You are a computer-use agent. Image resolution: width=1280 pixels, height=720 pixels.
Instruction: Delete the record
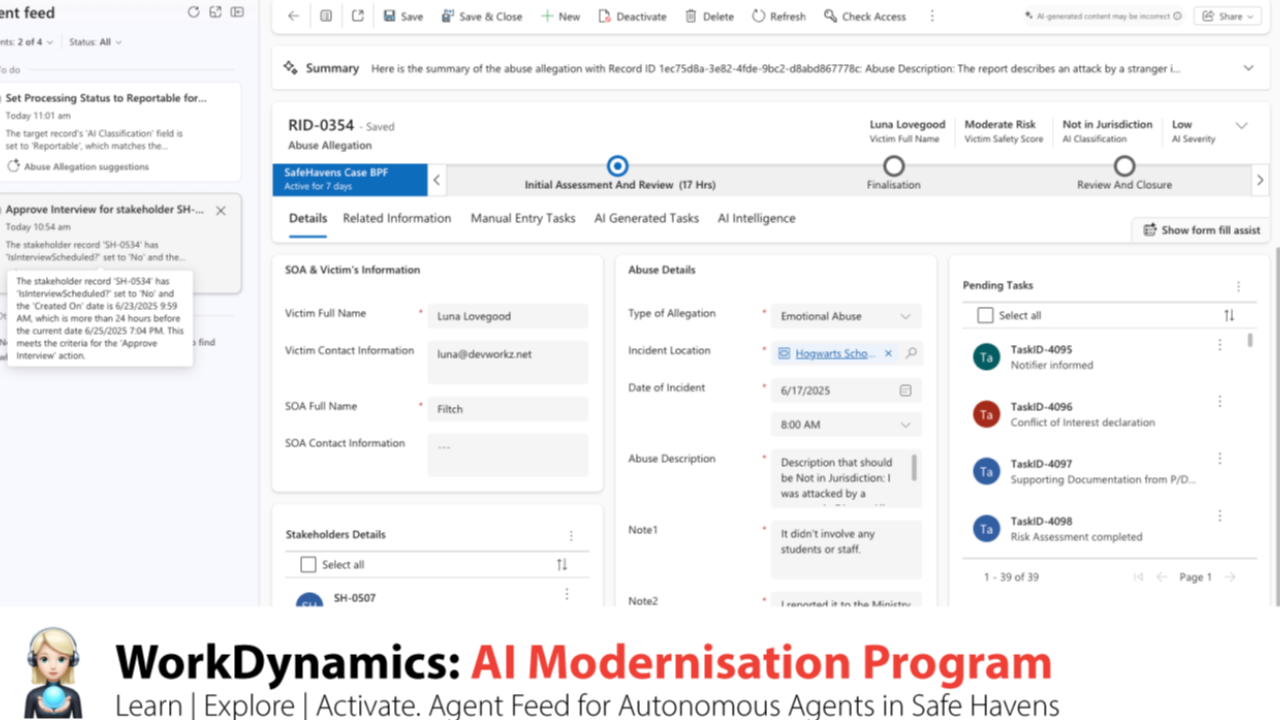[x=709, y=16]
